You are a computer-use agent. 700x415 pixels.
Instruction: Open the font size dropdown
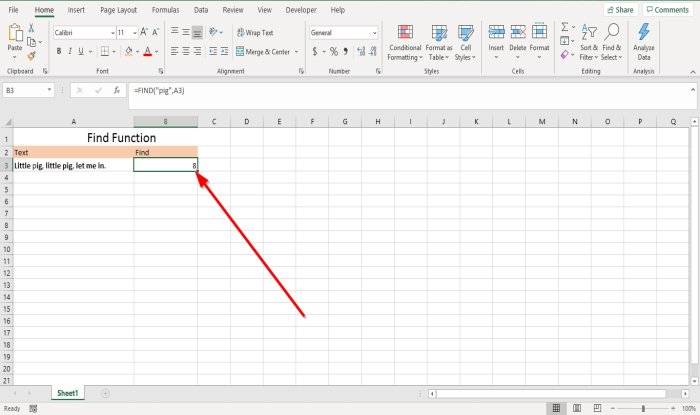click(x=135, y=33)
